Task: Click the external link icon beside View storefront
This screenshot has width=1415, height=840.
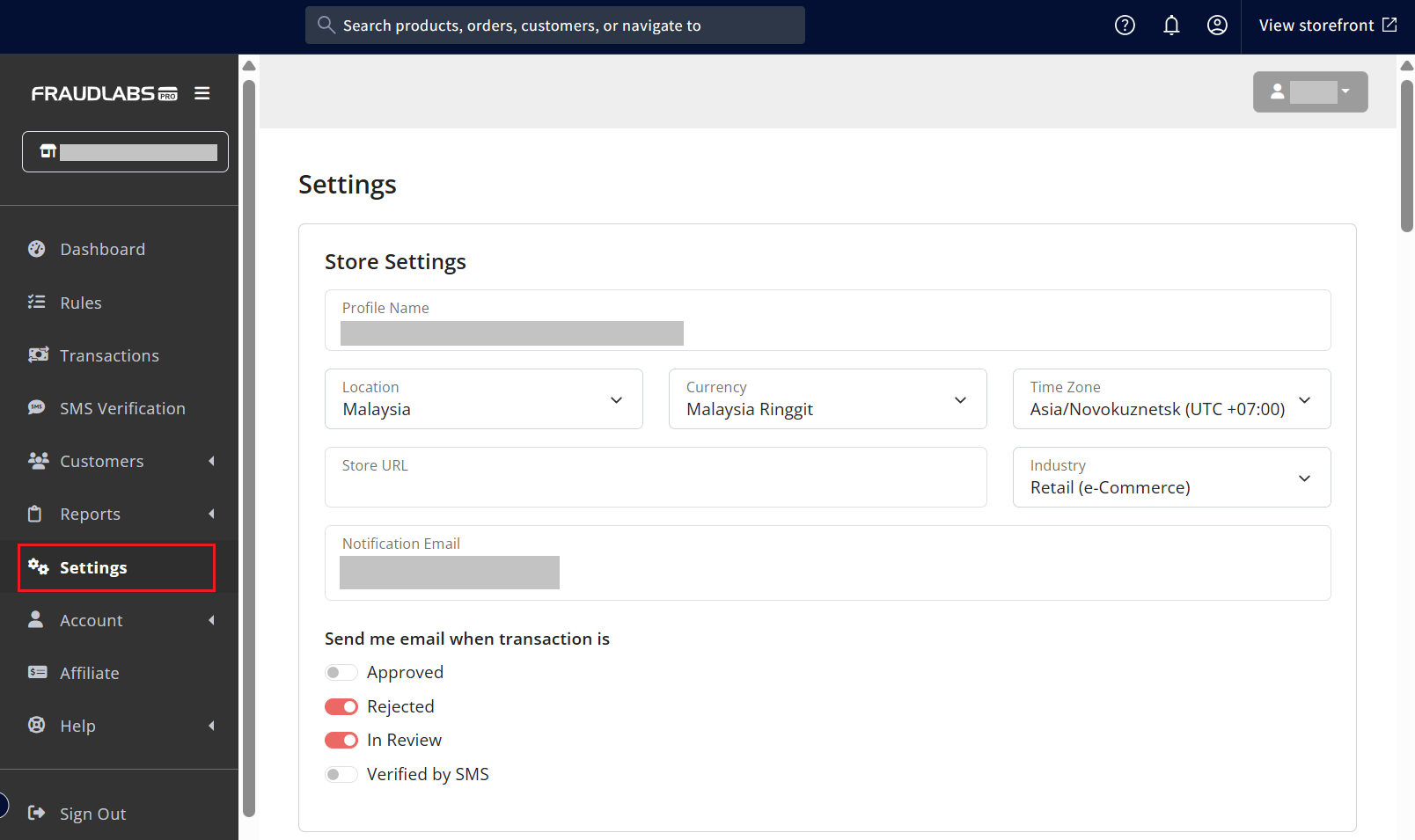Action: coord(1389,25)
